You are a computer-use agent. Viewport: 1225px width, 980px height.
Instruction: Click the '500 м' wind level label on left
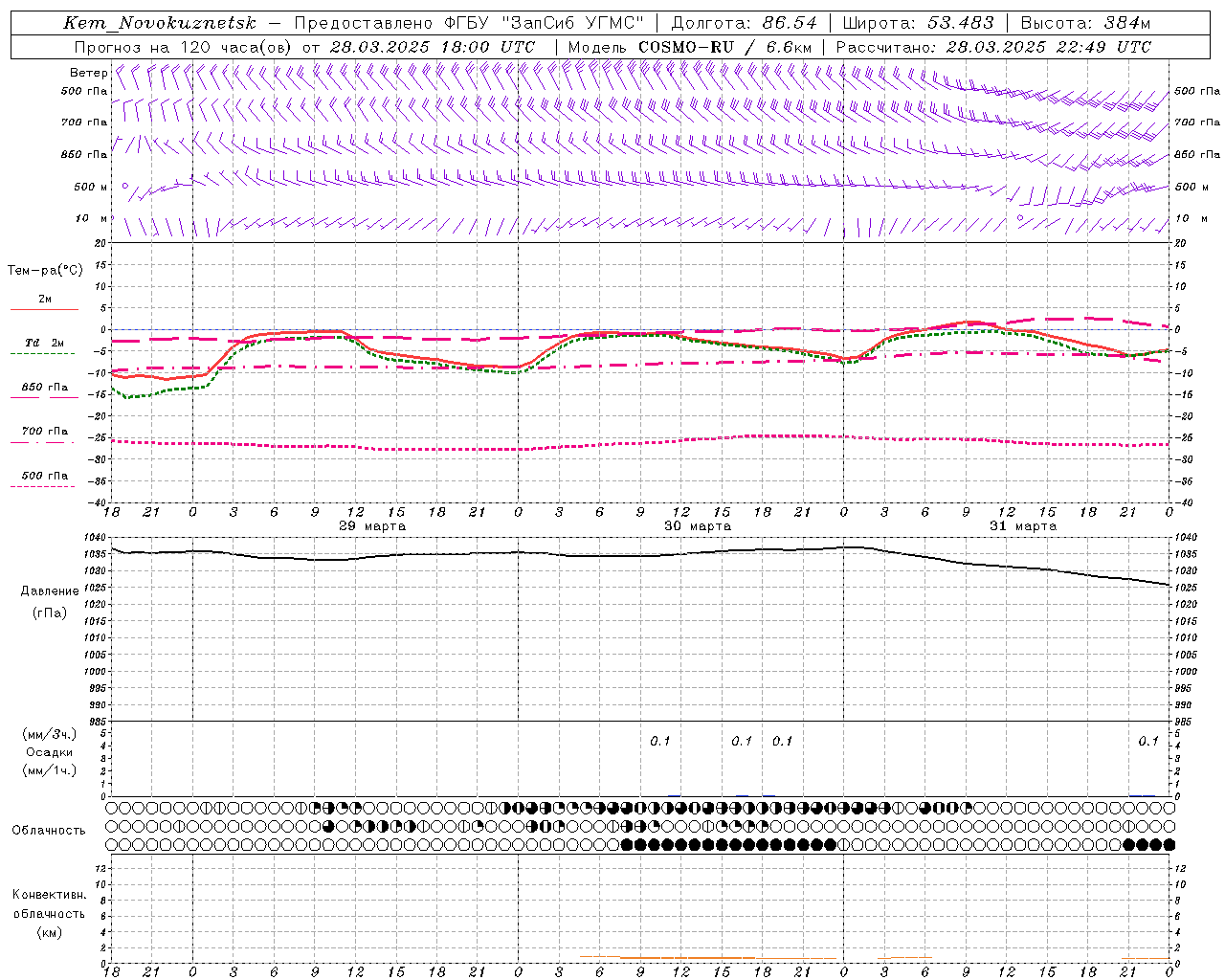click(x=91, y=187)
